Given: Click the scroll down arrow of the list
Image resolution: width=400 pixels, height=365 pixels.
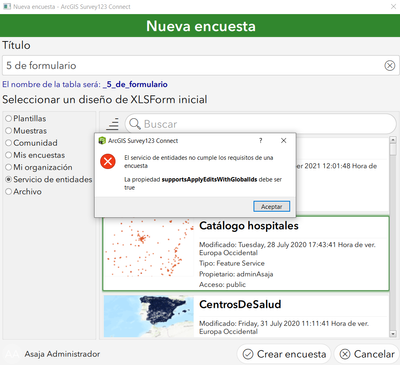Looking at the screenshot, I should pos(393,333).
